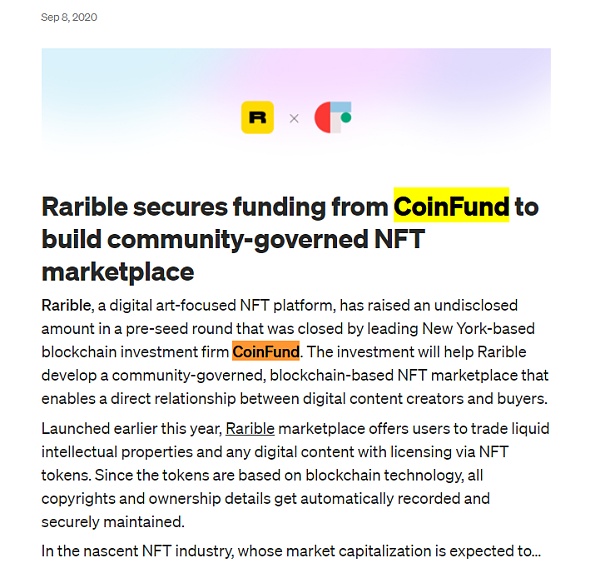
Task: Open the underlined Rarible link
Action: 250,428
